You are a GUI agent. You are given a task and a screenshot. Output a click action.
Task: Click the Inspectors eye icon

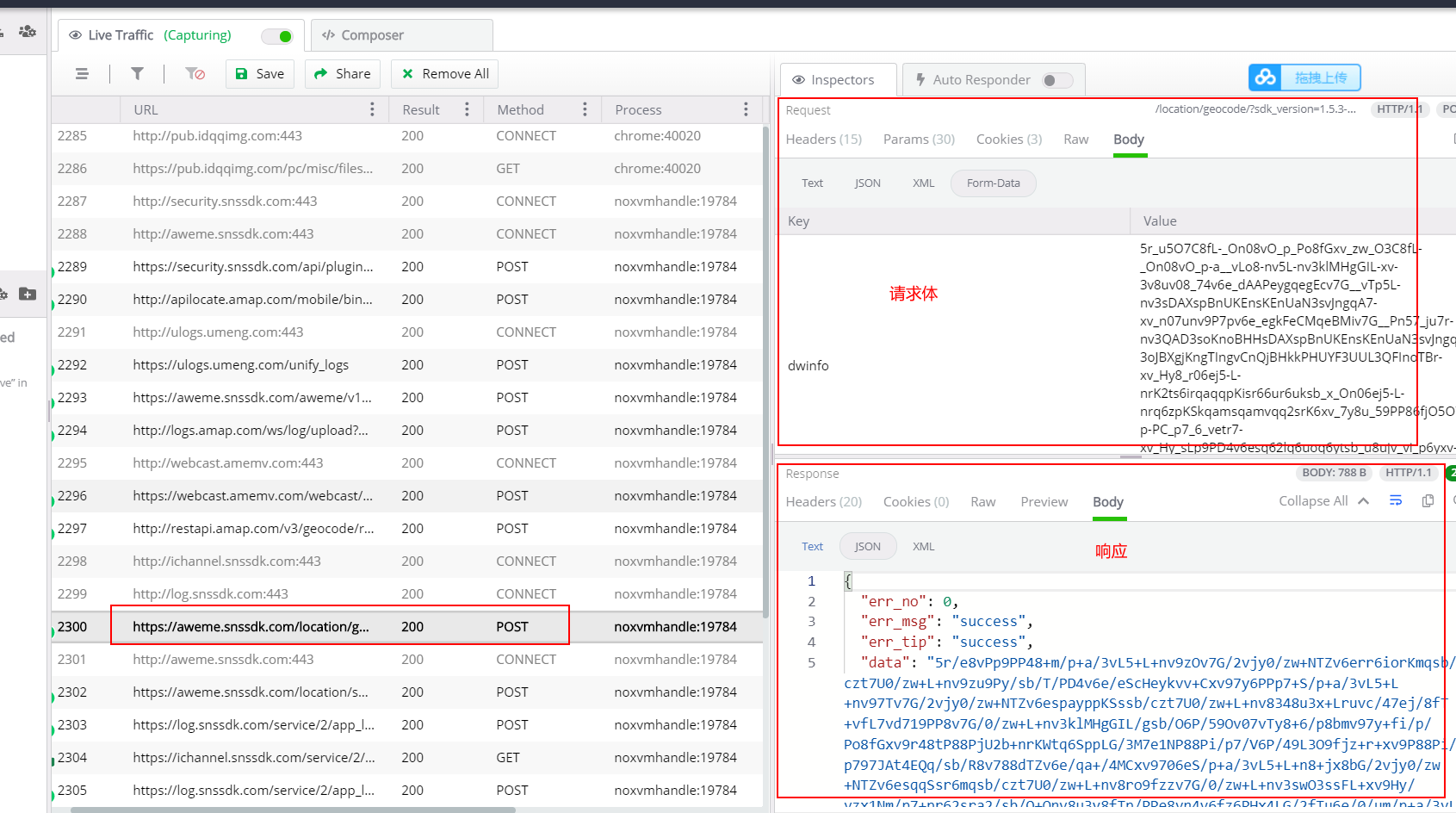tap(798, 80)
